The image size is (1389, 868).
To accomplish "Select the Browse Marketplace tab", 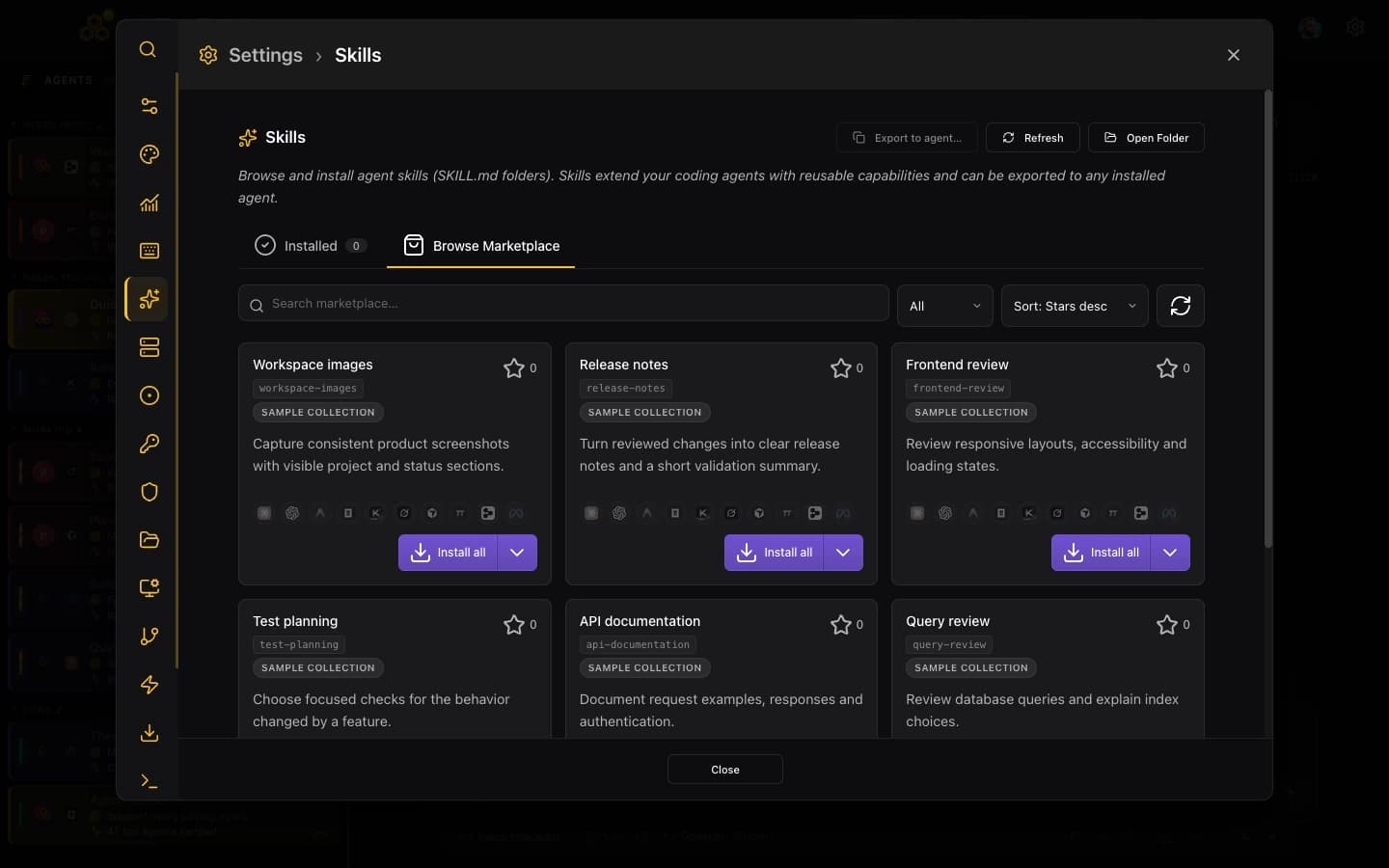I will pos(481,246).
